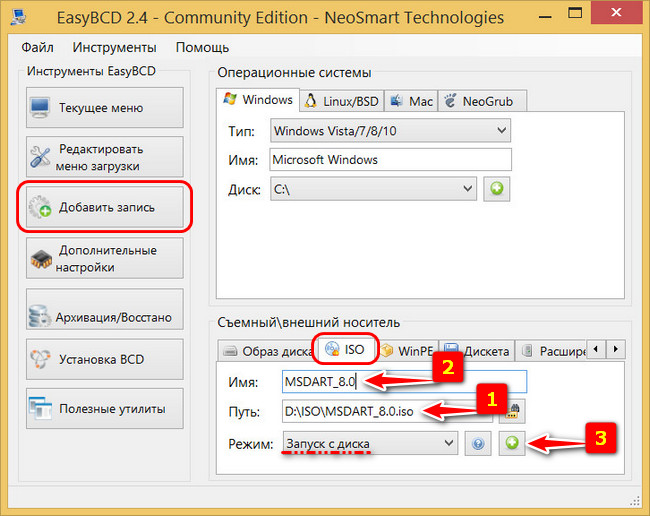Viewport: 650px width, 516px height.
Task: Click the database icon of Архивация/Восстано
Action: 40,317
